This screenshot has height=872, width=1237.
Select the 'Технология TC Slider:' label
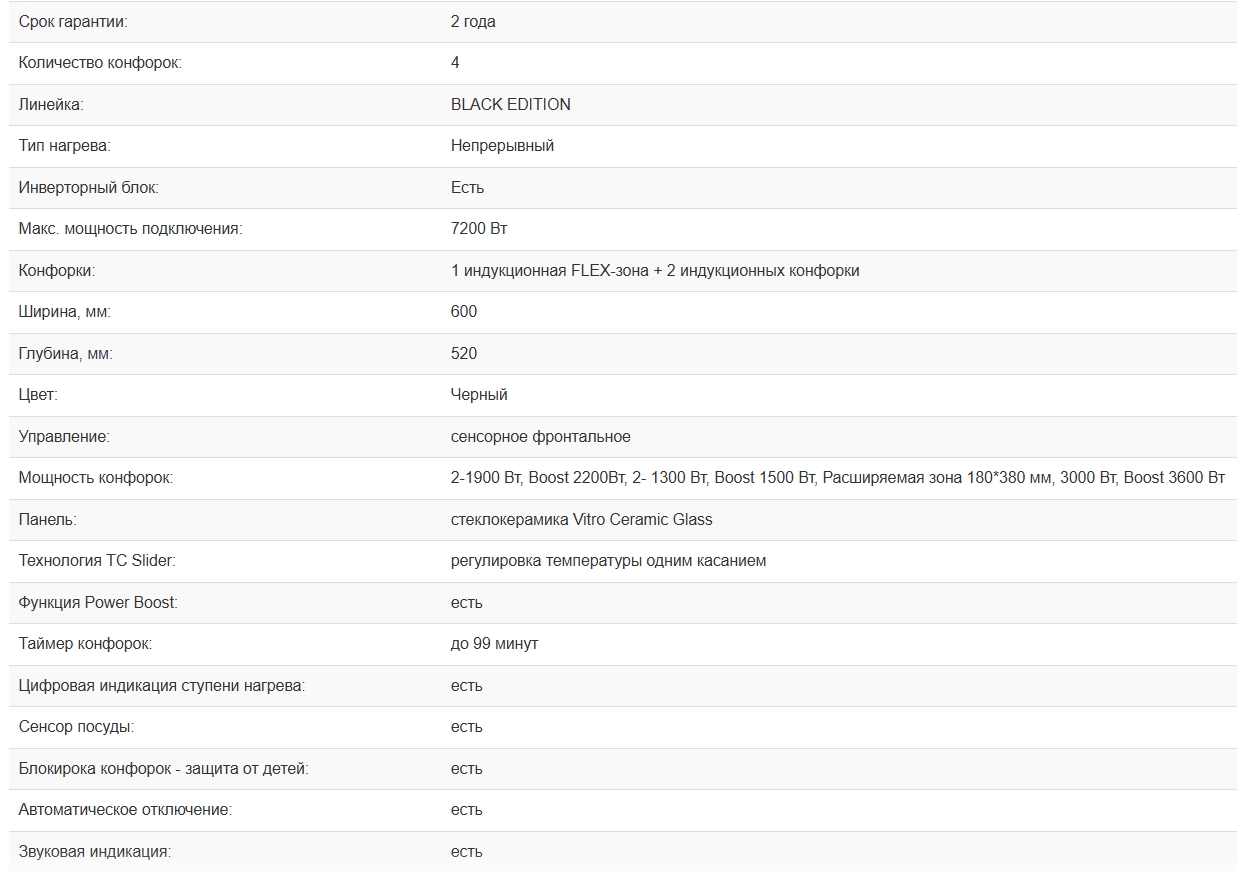[96, 561]
